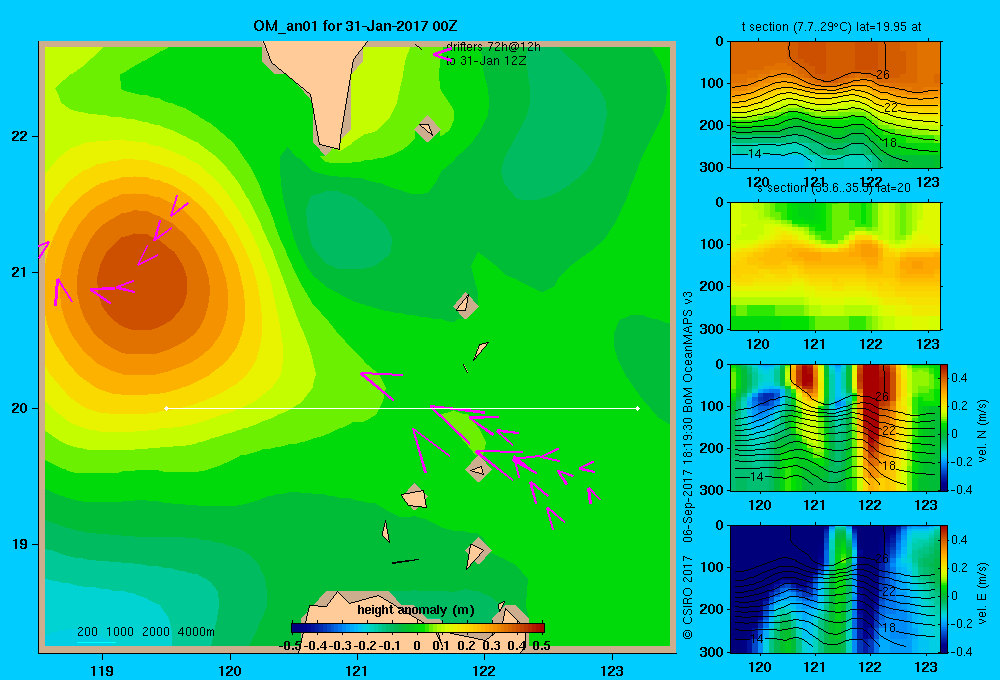The height and width of the screenshot is (680, 1000).
Task: Click the dark orange eddy core on the map
Action: 142,282
